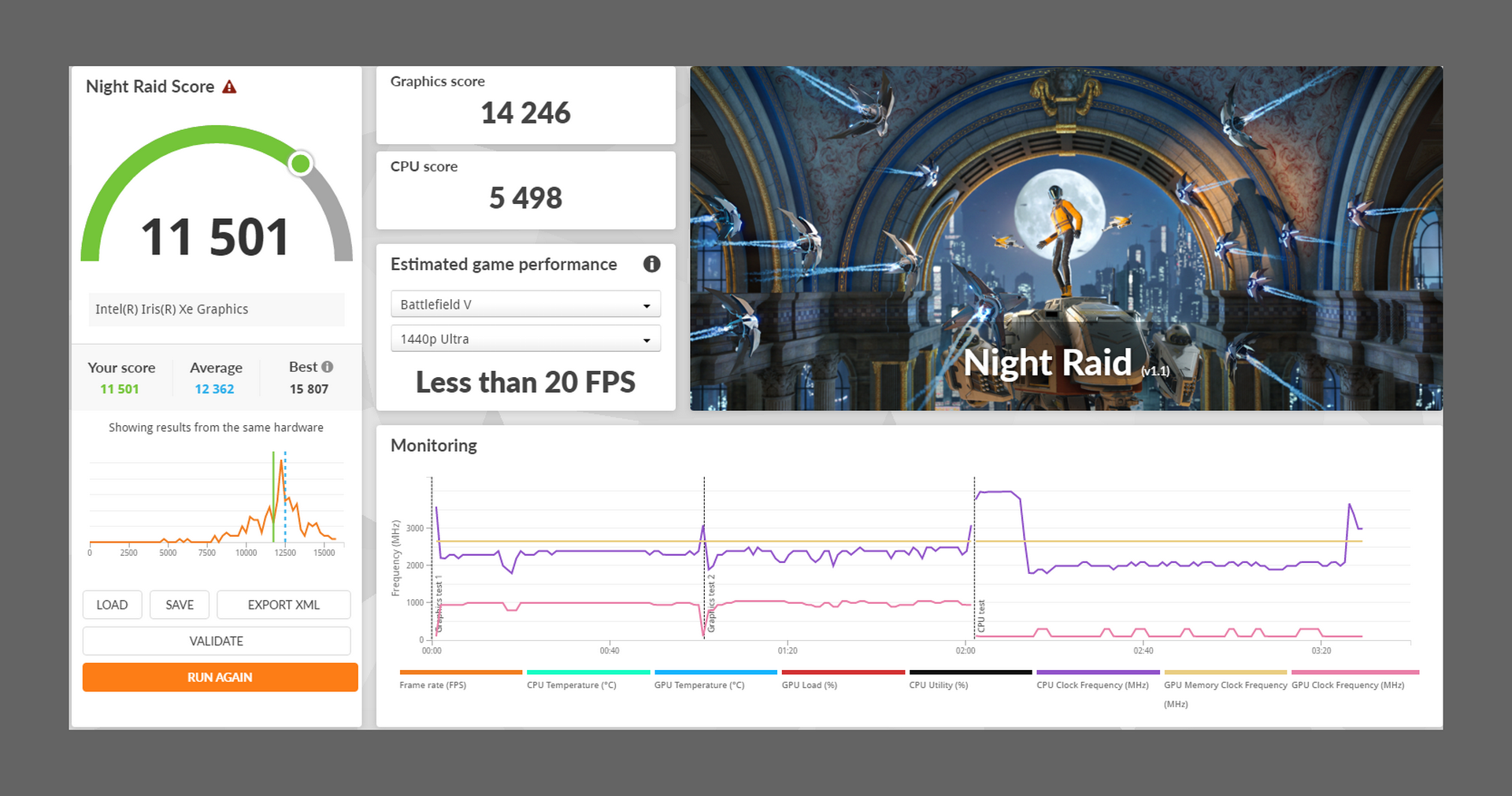
Task: Toggle the GPU Load (%) legend entry
Action: pos(843,679)
